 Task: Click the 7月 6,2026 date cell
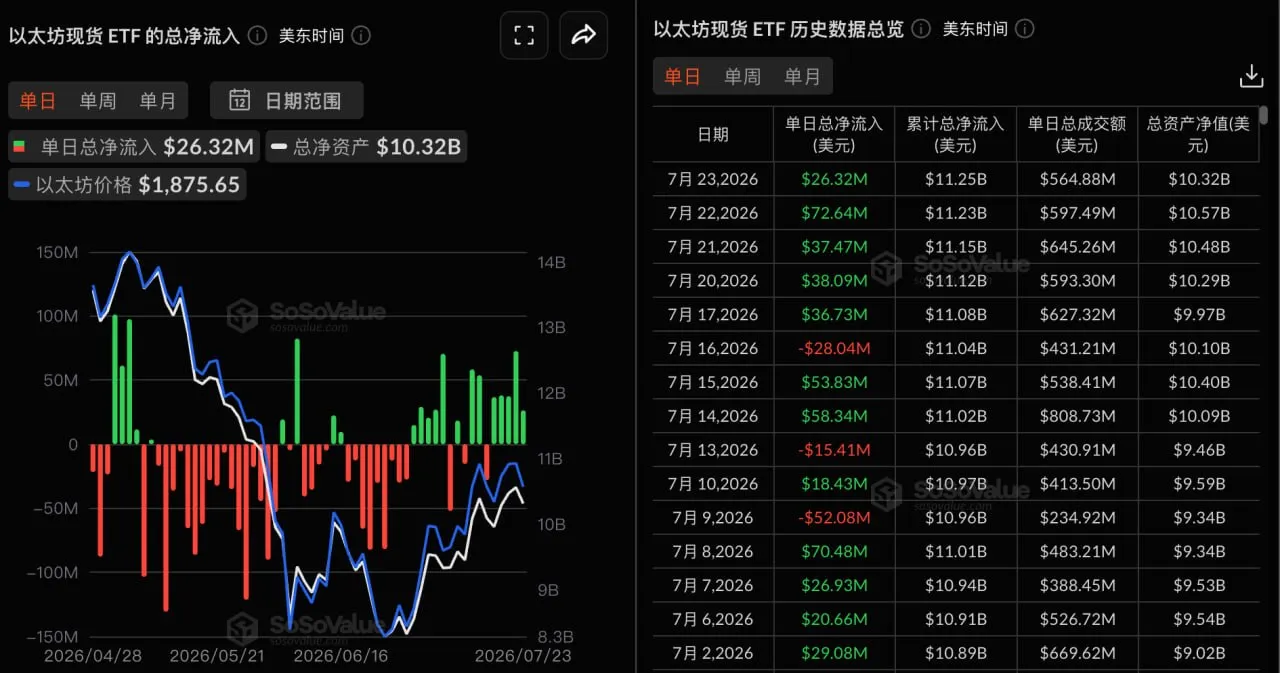point(713,619)
